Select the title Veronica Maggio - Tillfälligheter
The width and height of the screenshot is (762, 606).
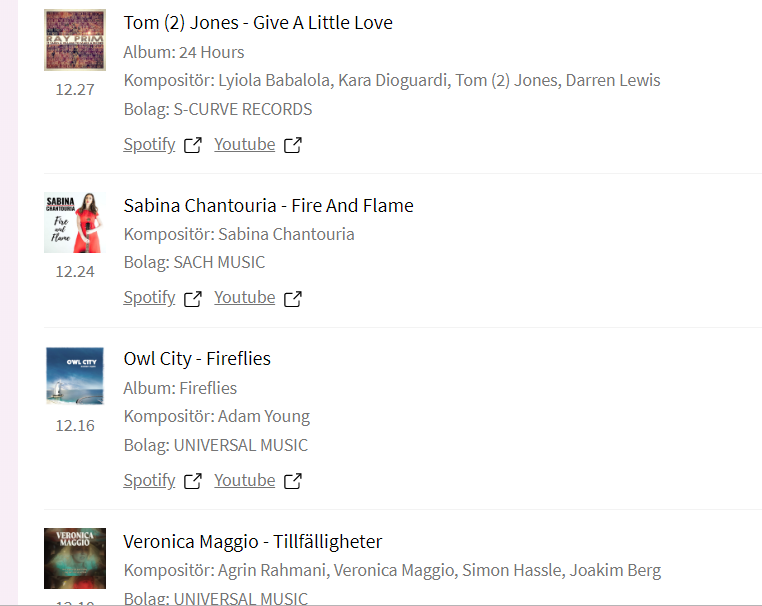click(252, 541)
